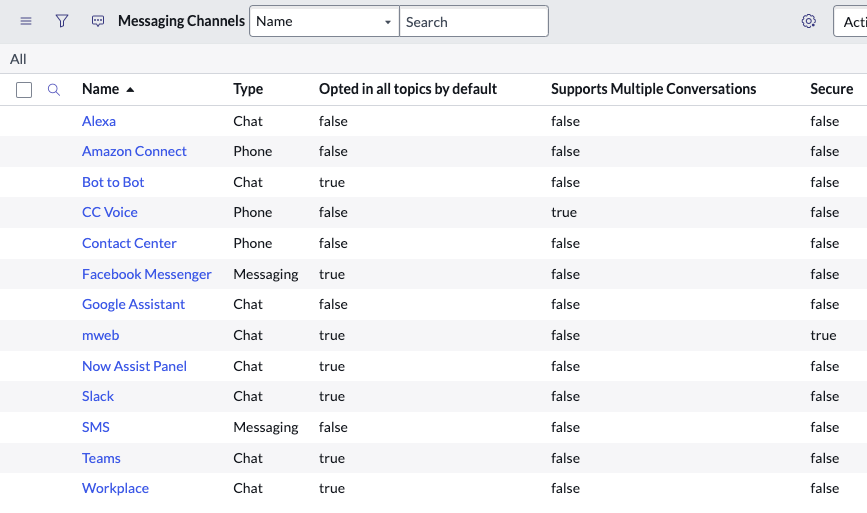Click Messaging type in SMS row

(265, 427)
